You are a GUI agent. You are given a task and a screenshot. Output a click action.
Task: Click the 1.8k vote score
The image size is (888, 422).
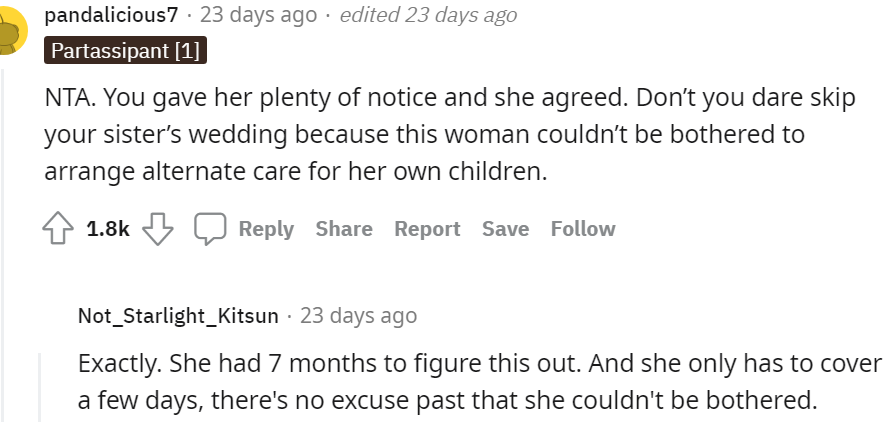[x=108, y=229]
